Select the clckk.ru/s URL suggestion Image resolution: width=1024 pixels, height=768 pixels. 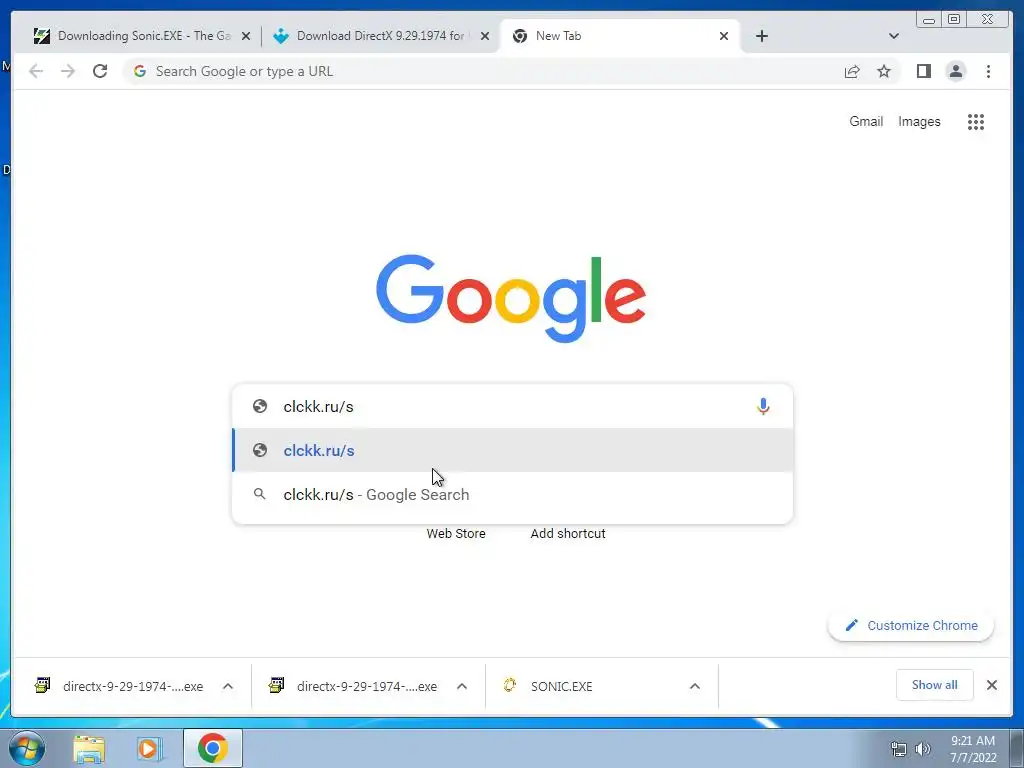(x=513, y=450)
